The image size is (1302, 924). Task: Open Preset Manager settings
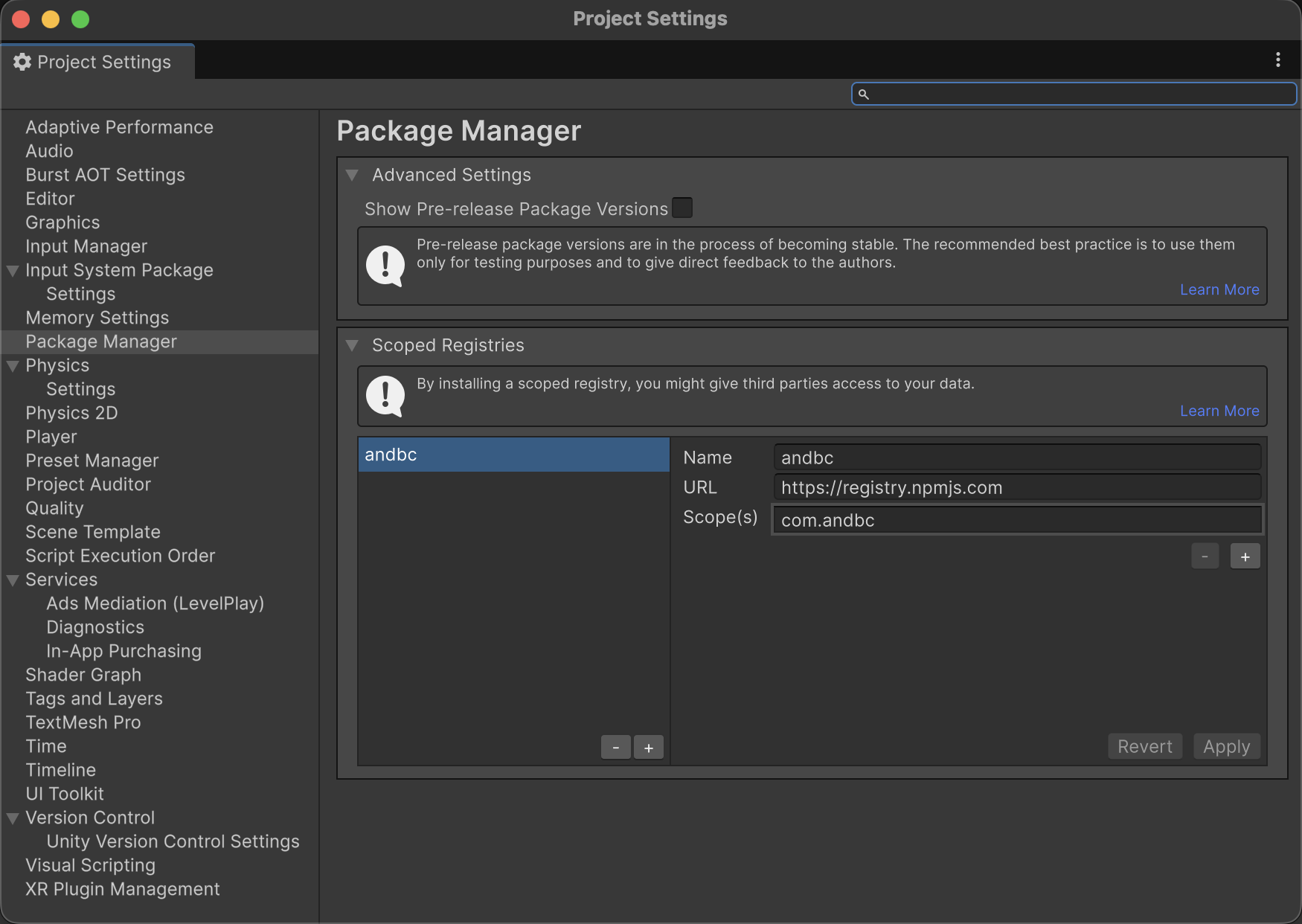coord(92,461)
